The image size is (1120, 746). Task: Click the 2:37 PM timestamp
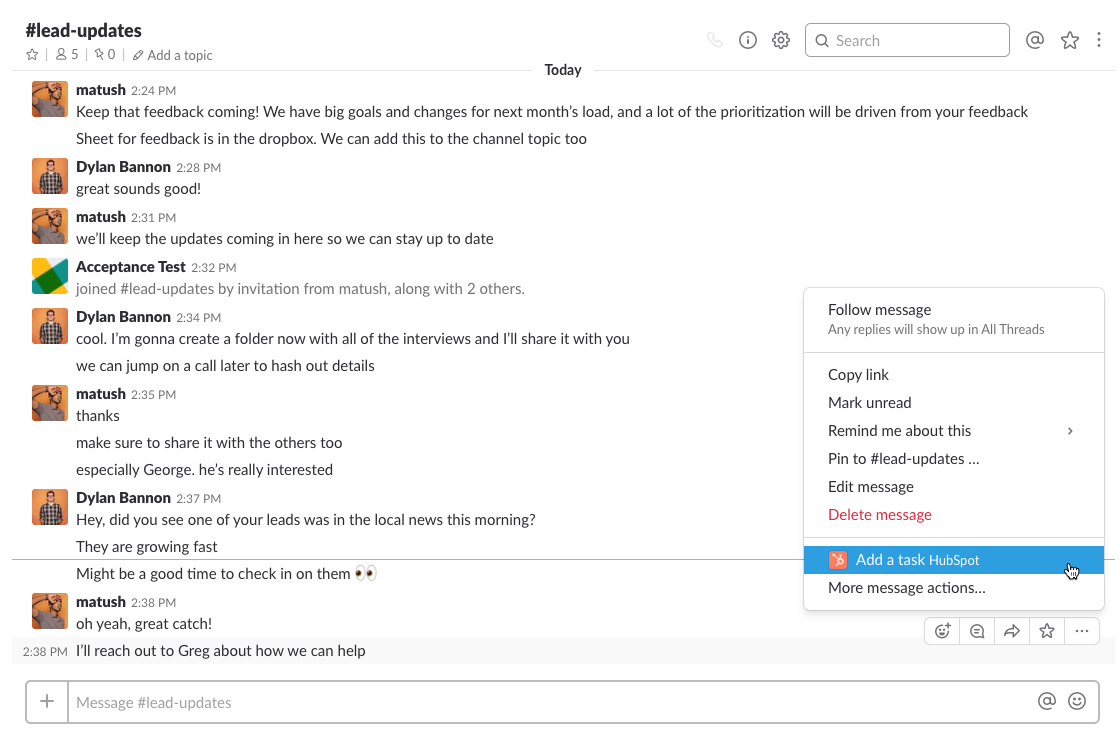click(x=199, y=498)
